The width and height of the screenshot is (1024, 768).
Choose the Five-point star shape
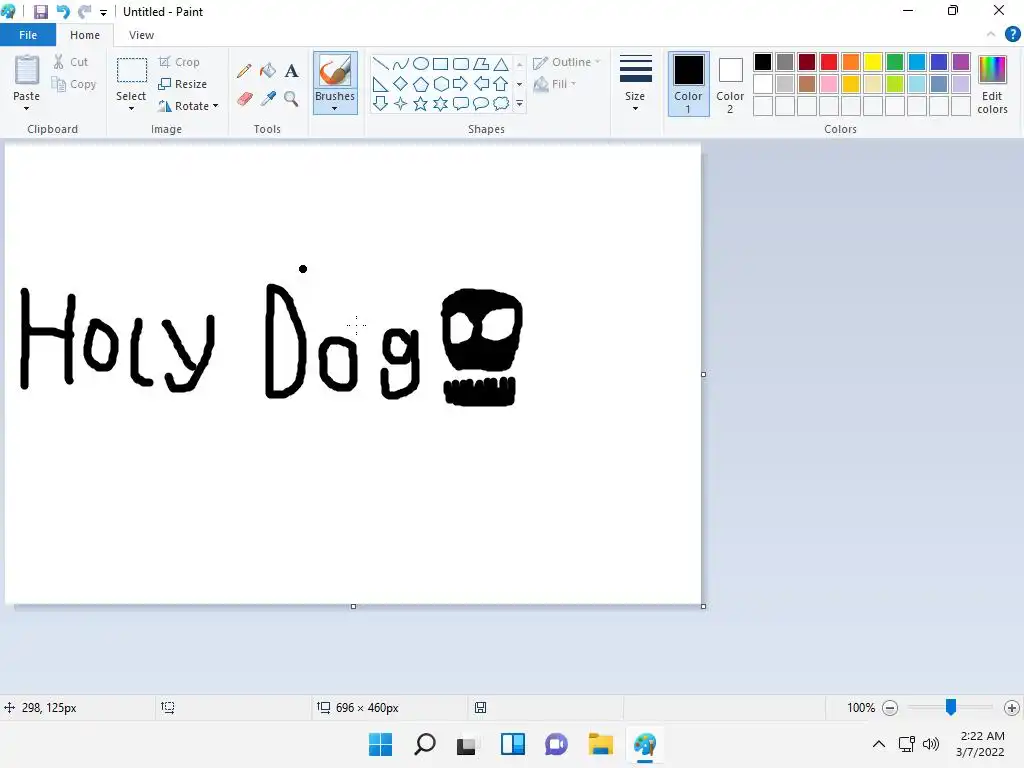pyautogui.click(x=421, y=103)
